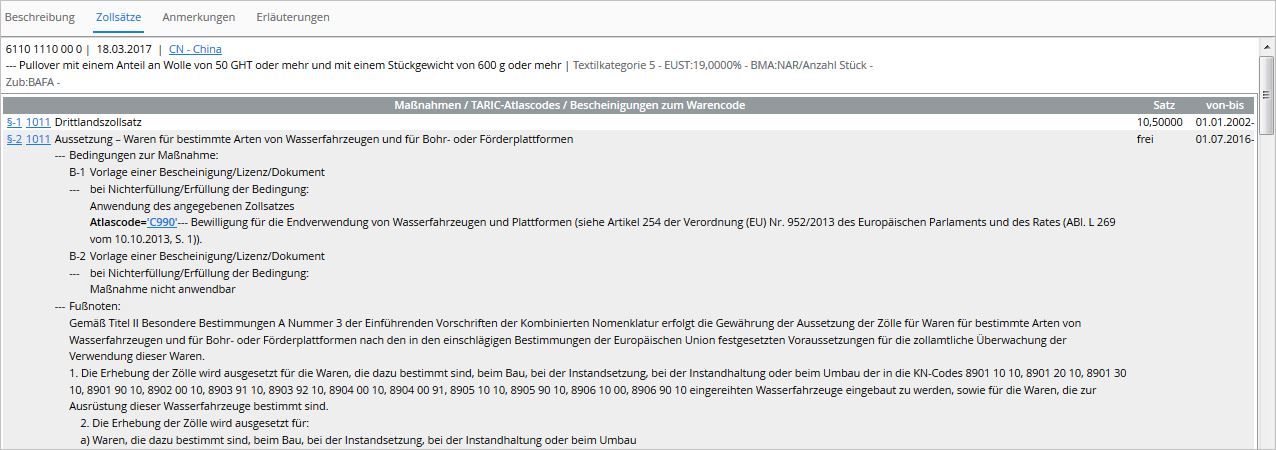Click the von-bis column header
Viewport: 1276px width, 450px height.
click(1223, 105)
